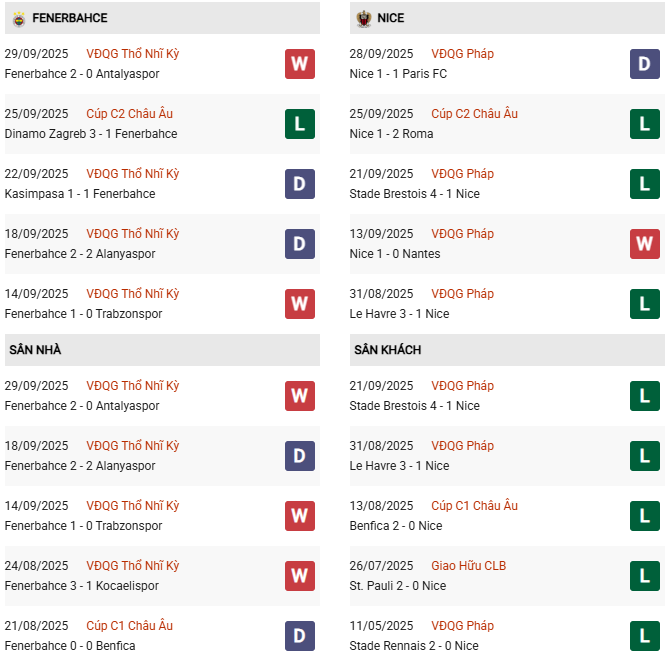Viewport: 666px width, 662px height.
Task: Click the L badge for Nice vs Roma
Action: point(644,124)
